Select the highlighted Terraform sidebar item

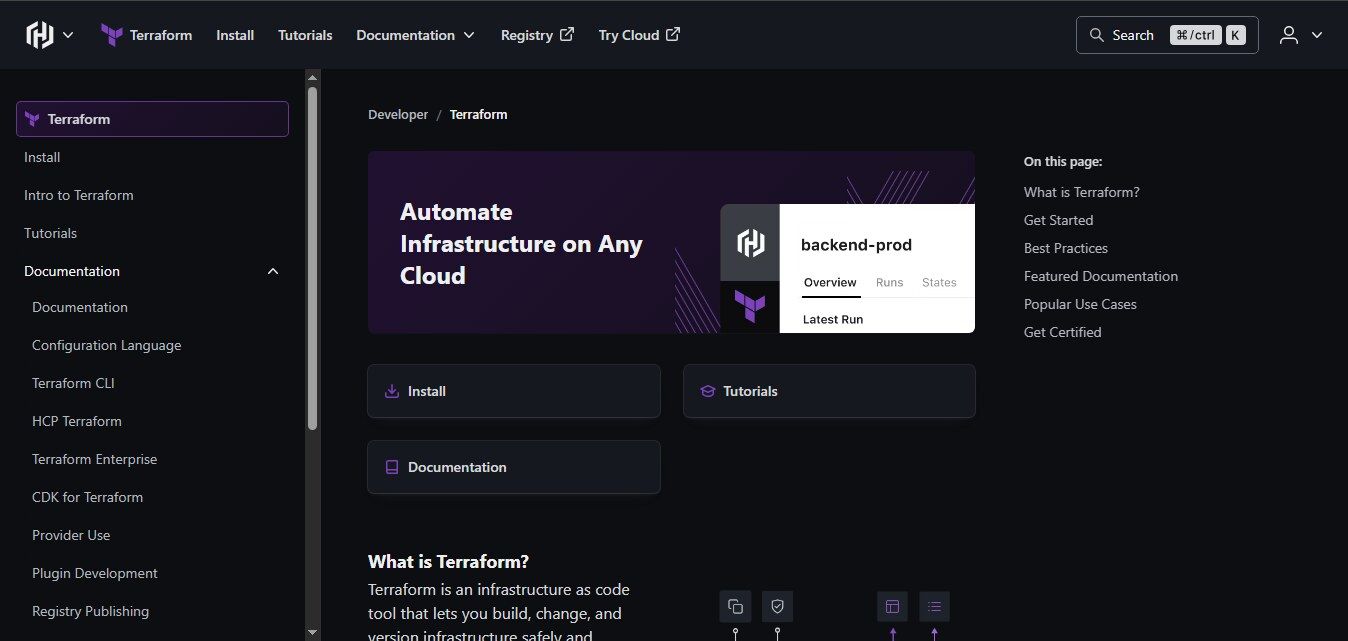pyautogui.click(x=152, y=119)
